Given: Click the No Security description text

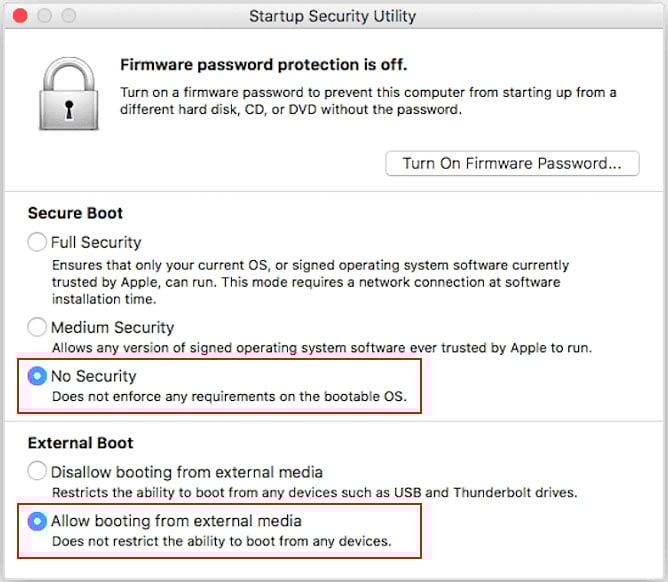Looking at the screenshot, I should [x=230, y=397].
